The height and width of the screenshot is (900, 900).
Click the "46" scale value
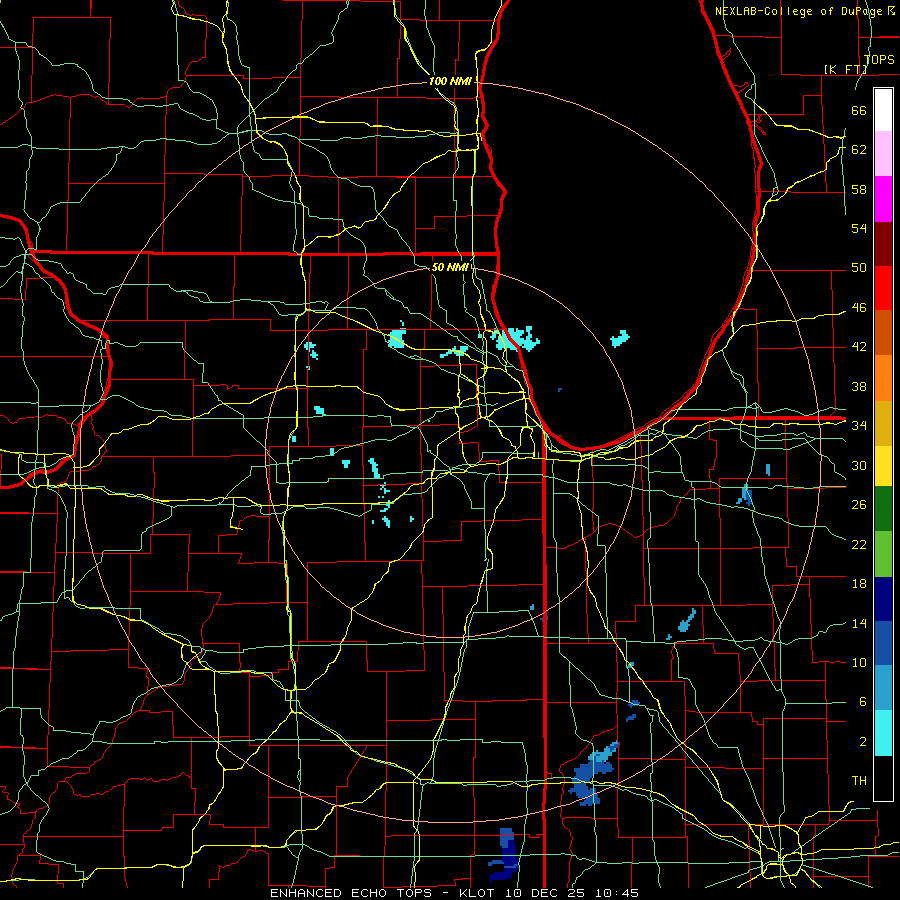[859, 308]
